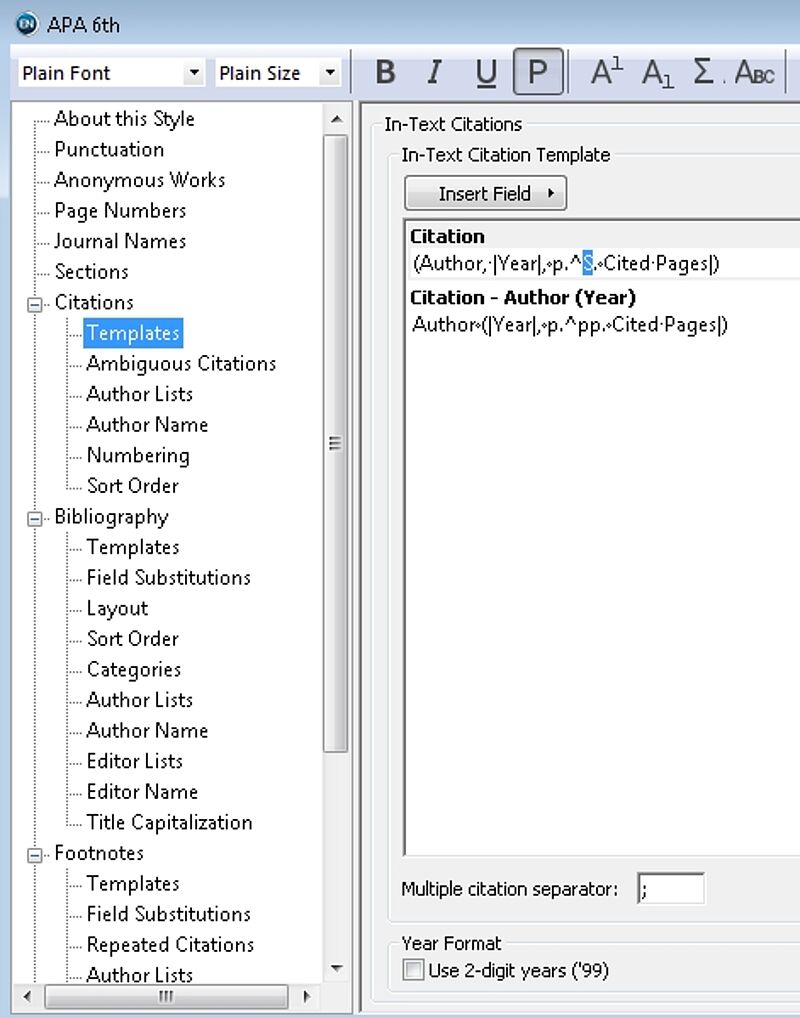Apply Superscript formatting icon
This screenshot has height=1018, width=800.
pos(607,72)
